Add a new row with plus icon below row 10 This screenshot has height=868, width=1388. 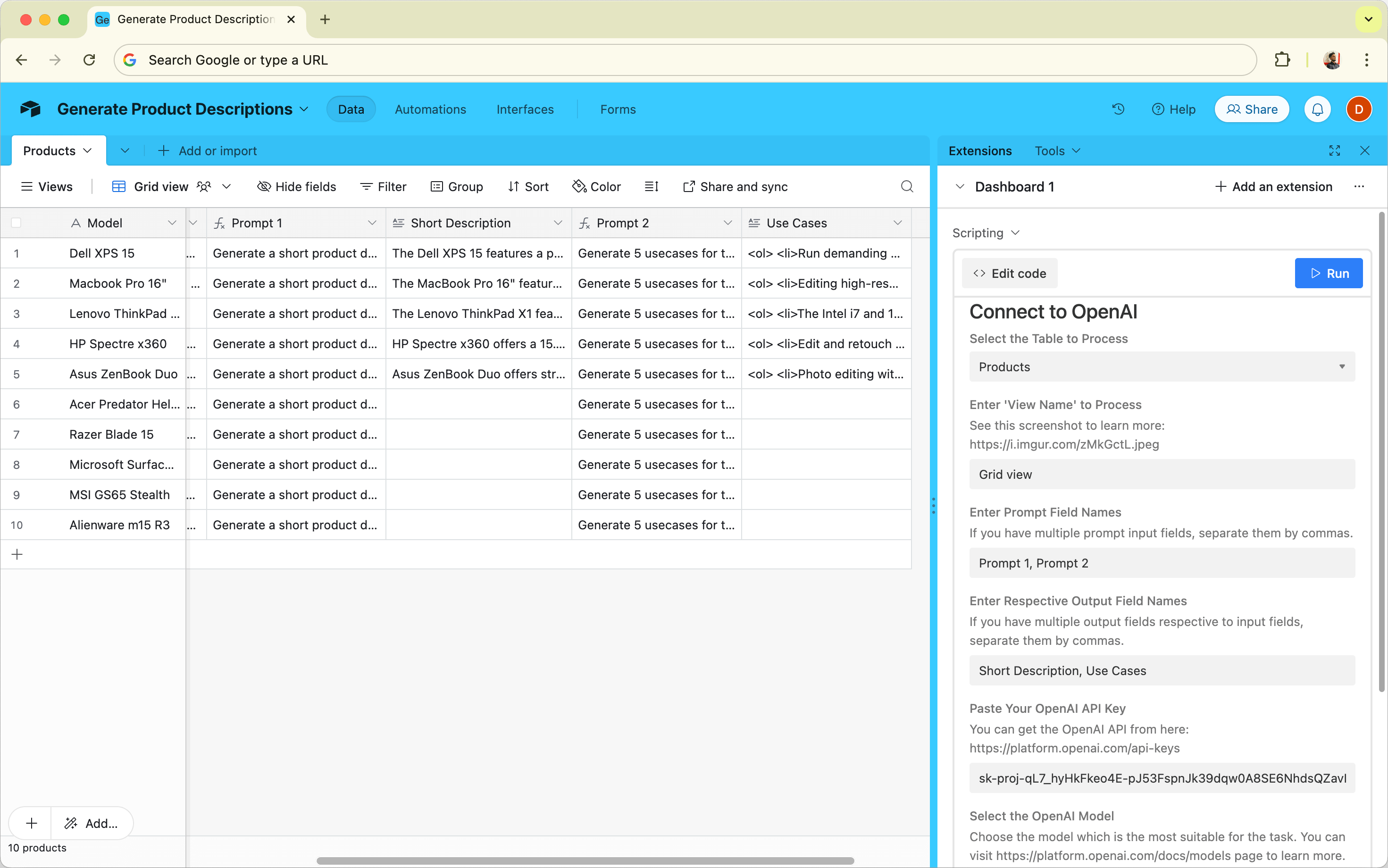(17, 555)
